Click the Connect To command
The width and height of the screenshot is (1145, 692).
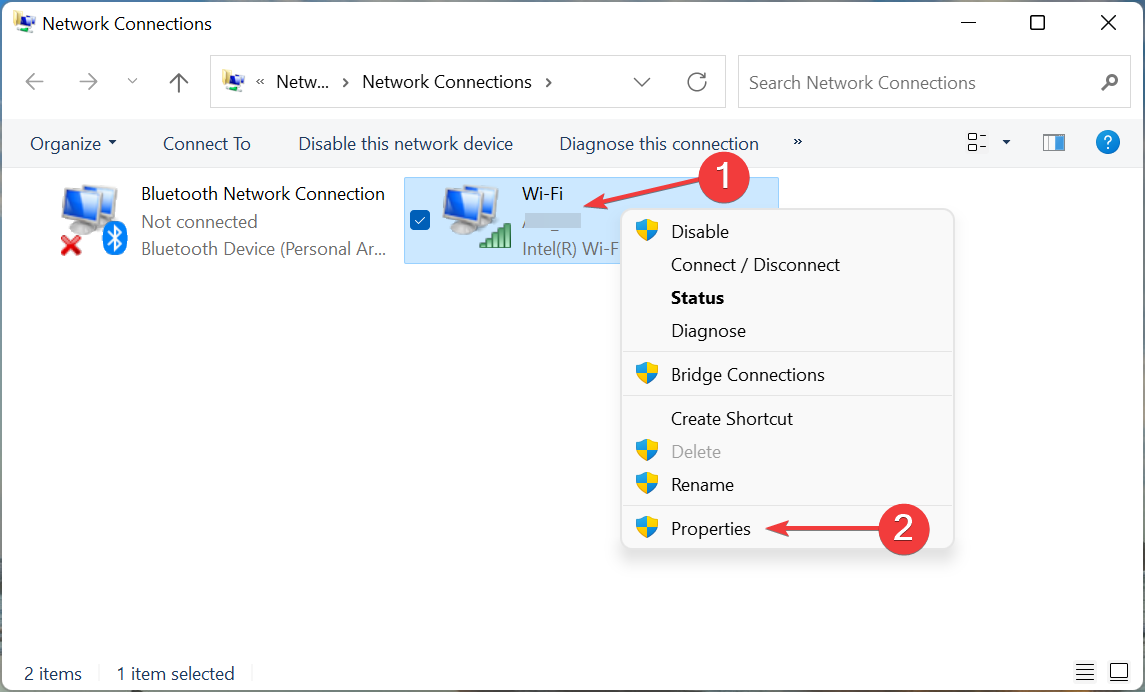(206, 143)
